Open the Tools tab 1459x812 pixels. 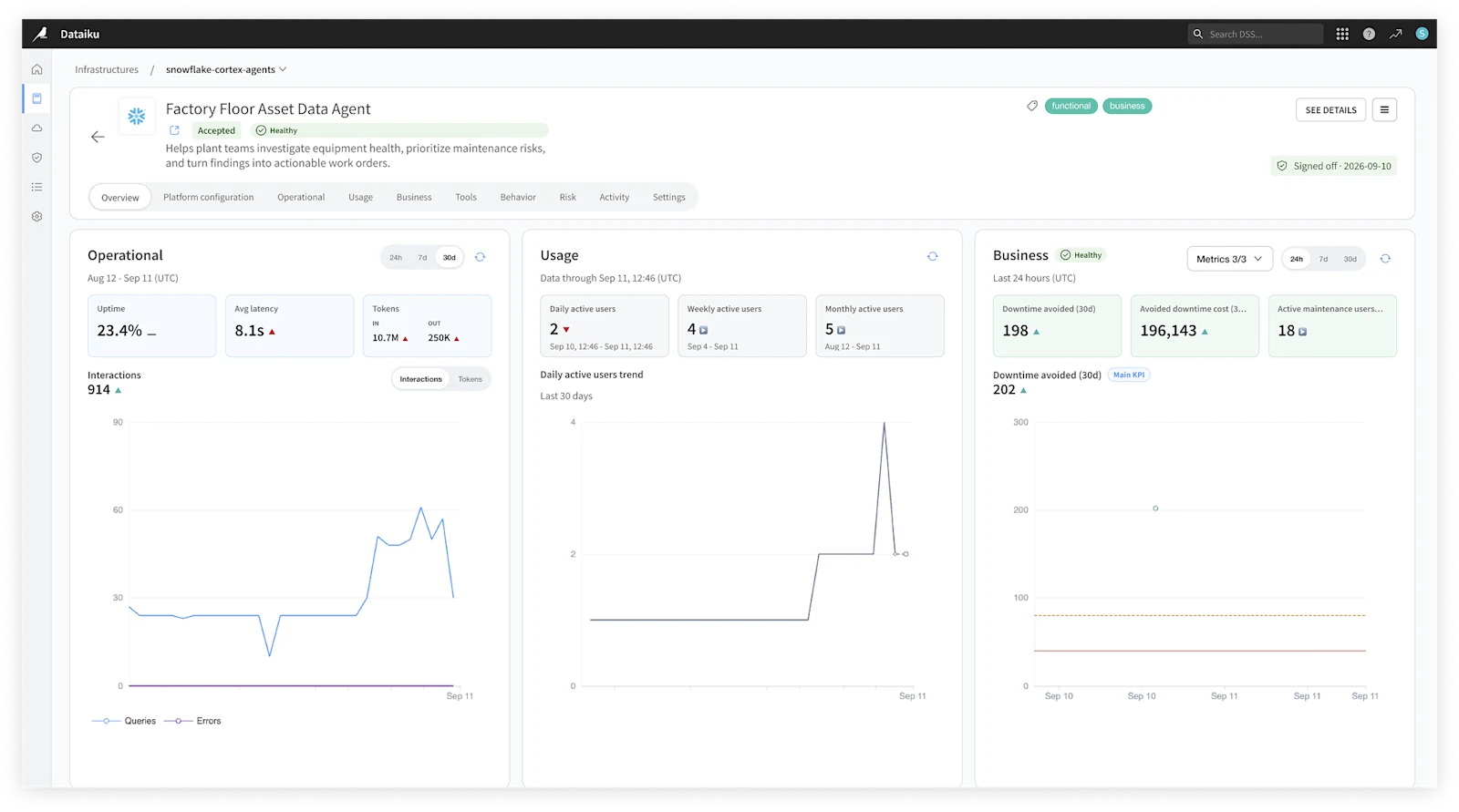(x=466, y=197)
